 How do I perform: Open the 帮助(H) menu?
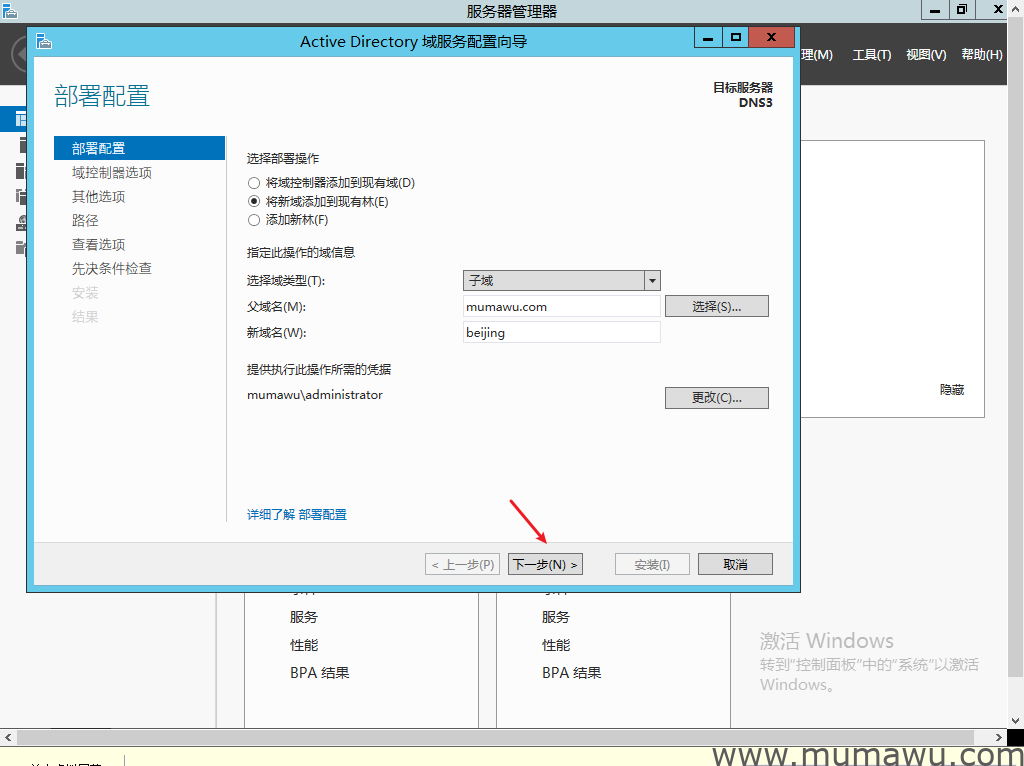point(981,55)
